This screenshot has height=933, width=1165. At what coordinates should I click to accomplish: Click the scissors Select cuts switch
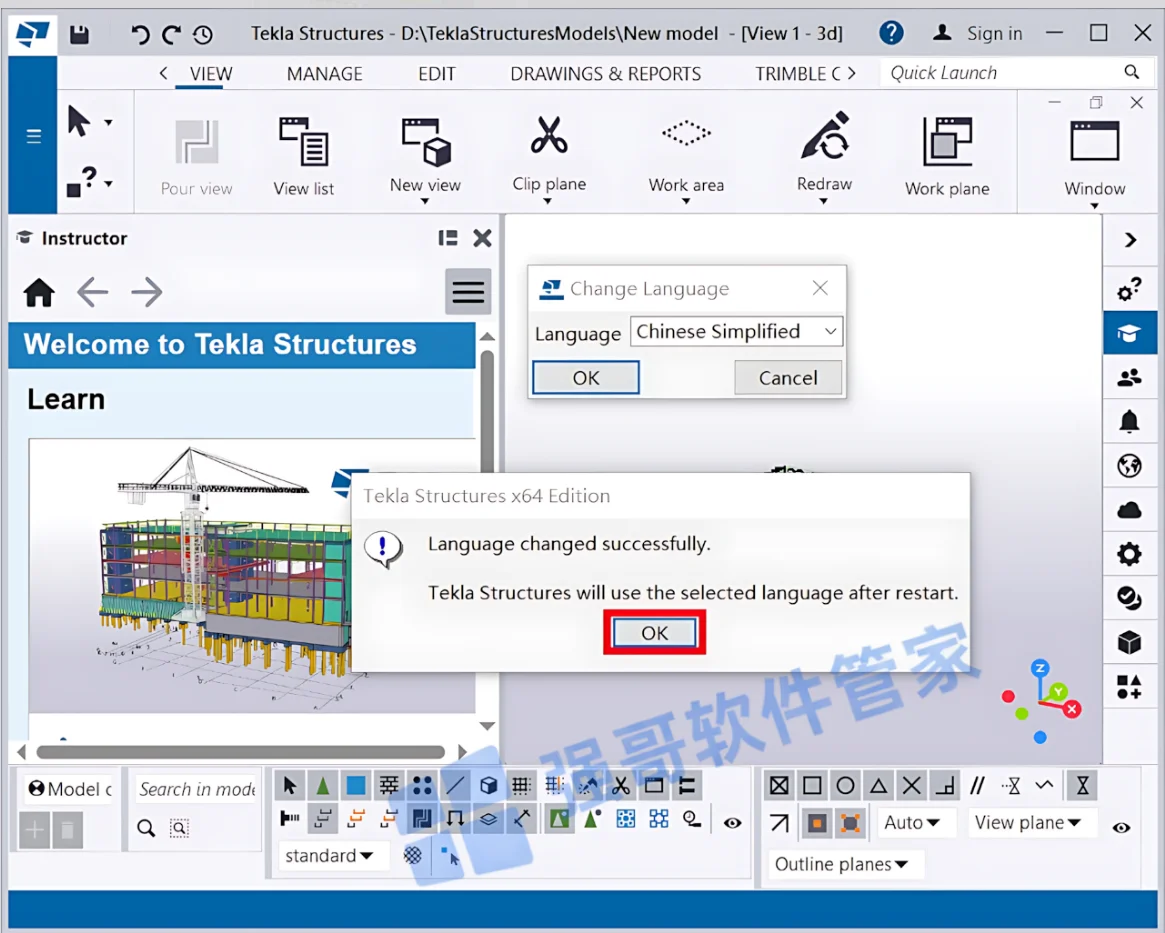pos(620,785)
